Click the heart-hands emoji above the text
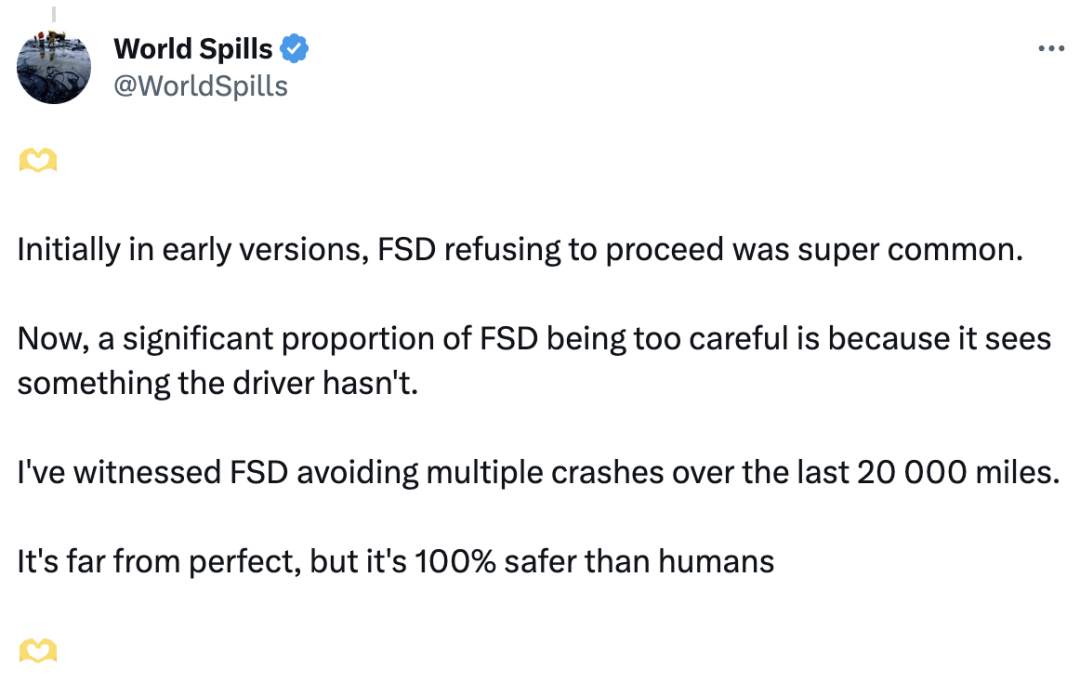The image size is (1080, 682). [38, 161]
